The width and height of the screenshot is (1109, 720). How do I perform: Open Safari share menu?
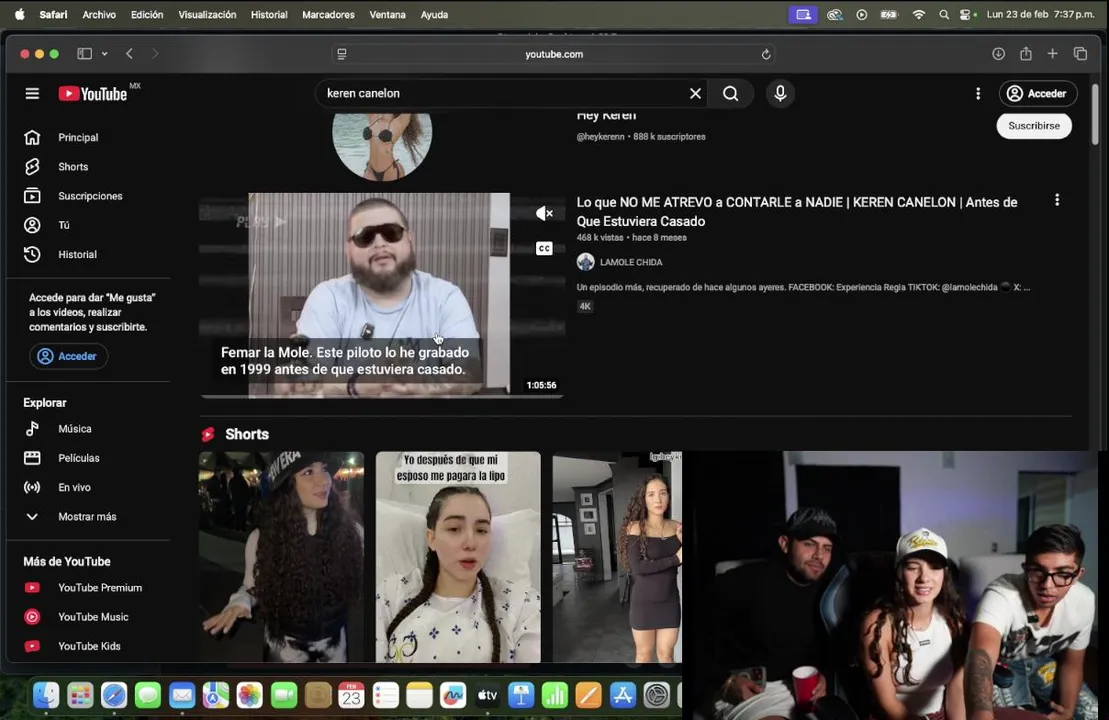[x=1026, y=53]
